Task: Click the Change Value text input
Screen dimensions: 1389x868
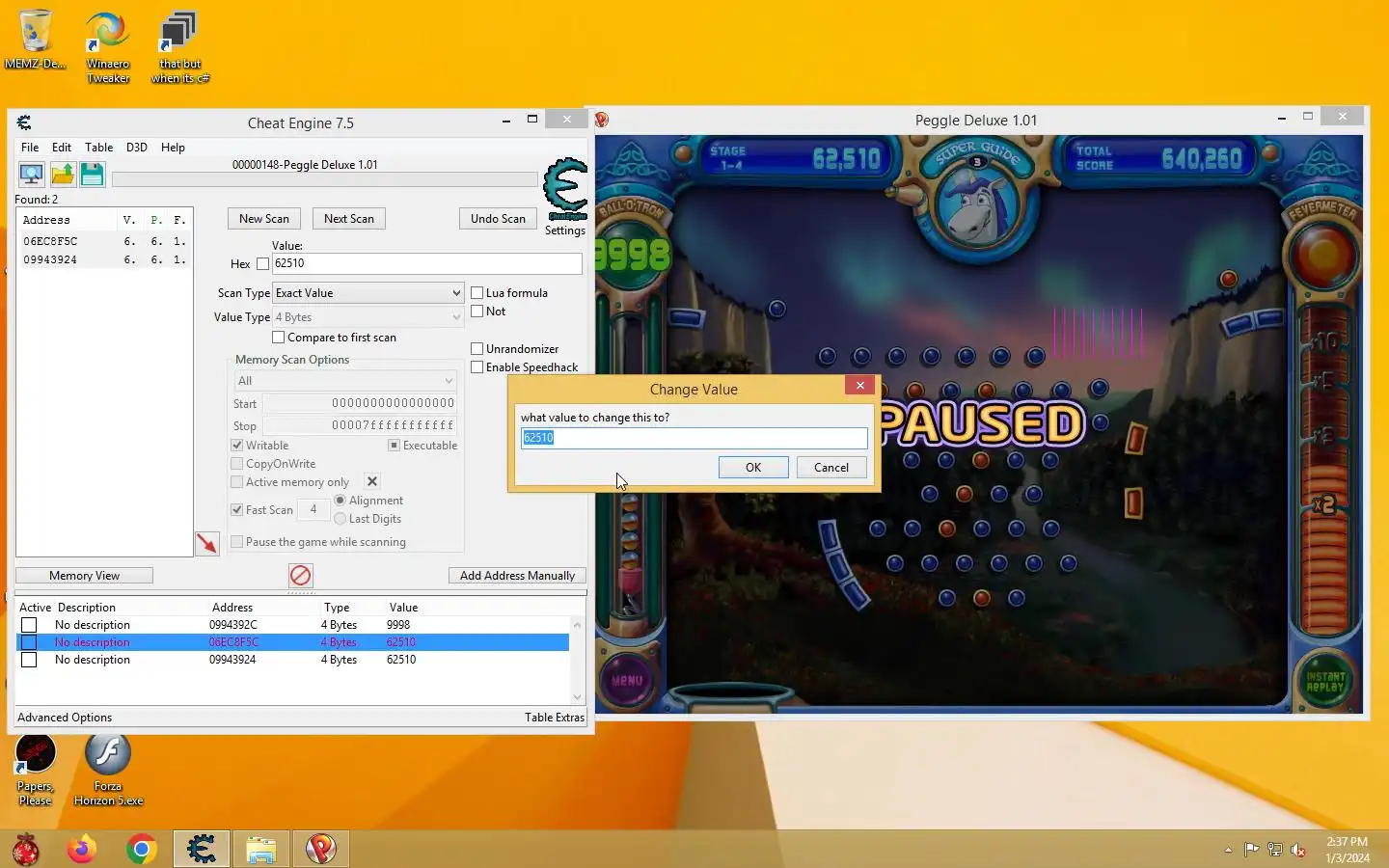Action: point(694,438)
